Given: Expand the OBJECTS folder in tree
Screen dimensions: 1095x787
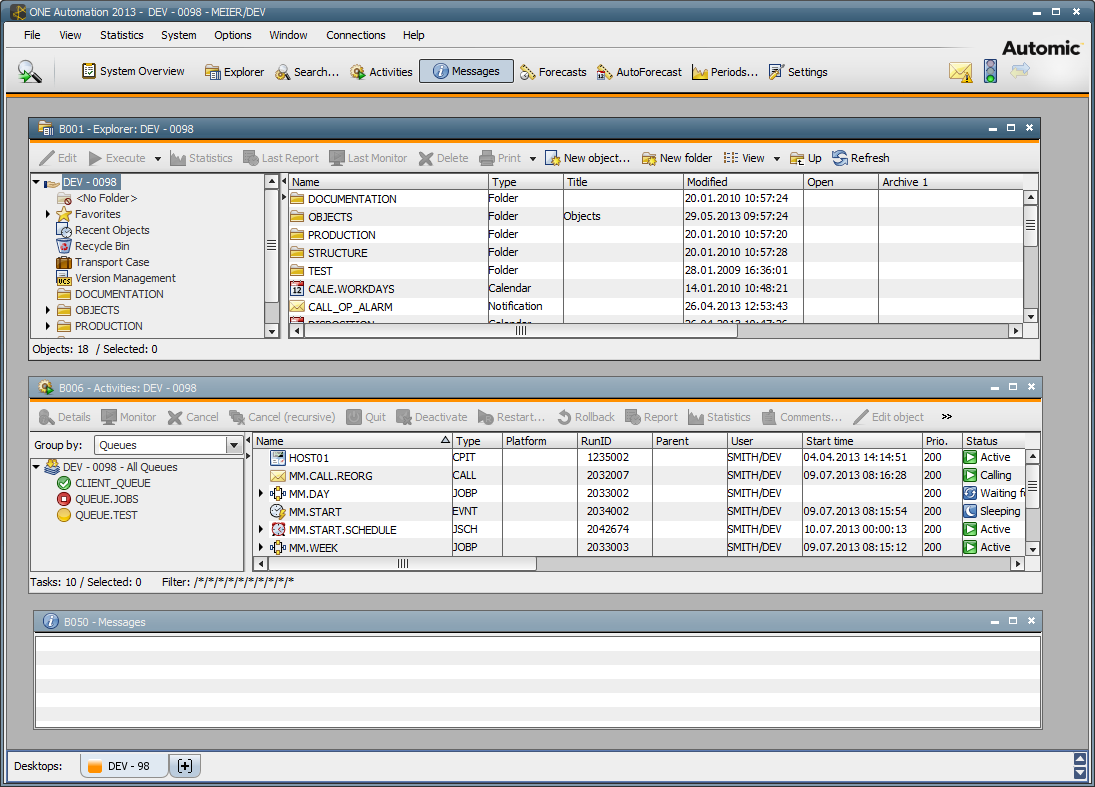Looking at the screenshot, I should (47, 310).
